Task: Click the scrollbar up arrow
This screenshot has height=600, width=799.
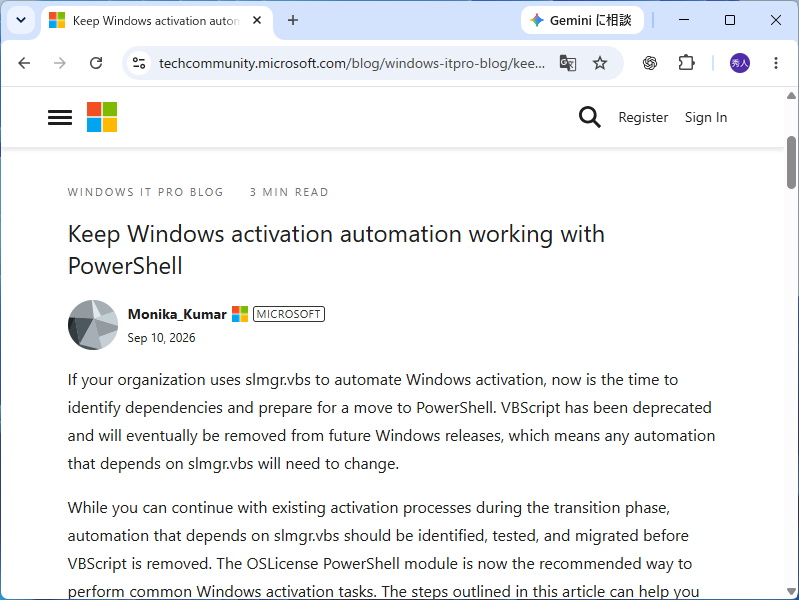Action: 791,95
